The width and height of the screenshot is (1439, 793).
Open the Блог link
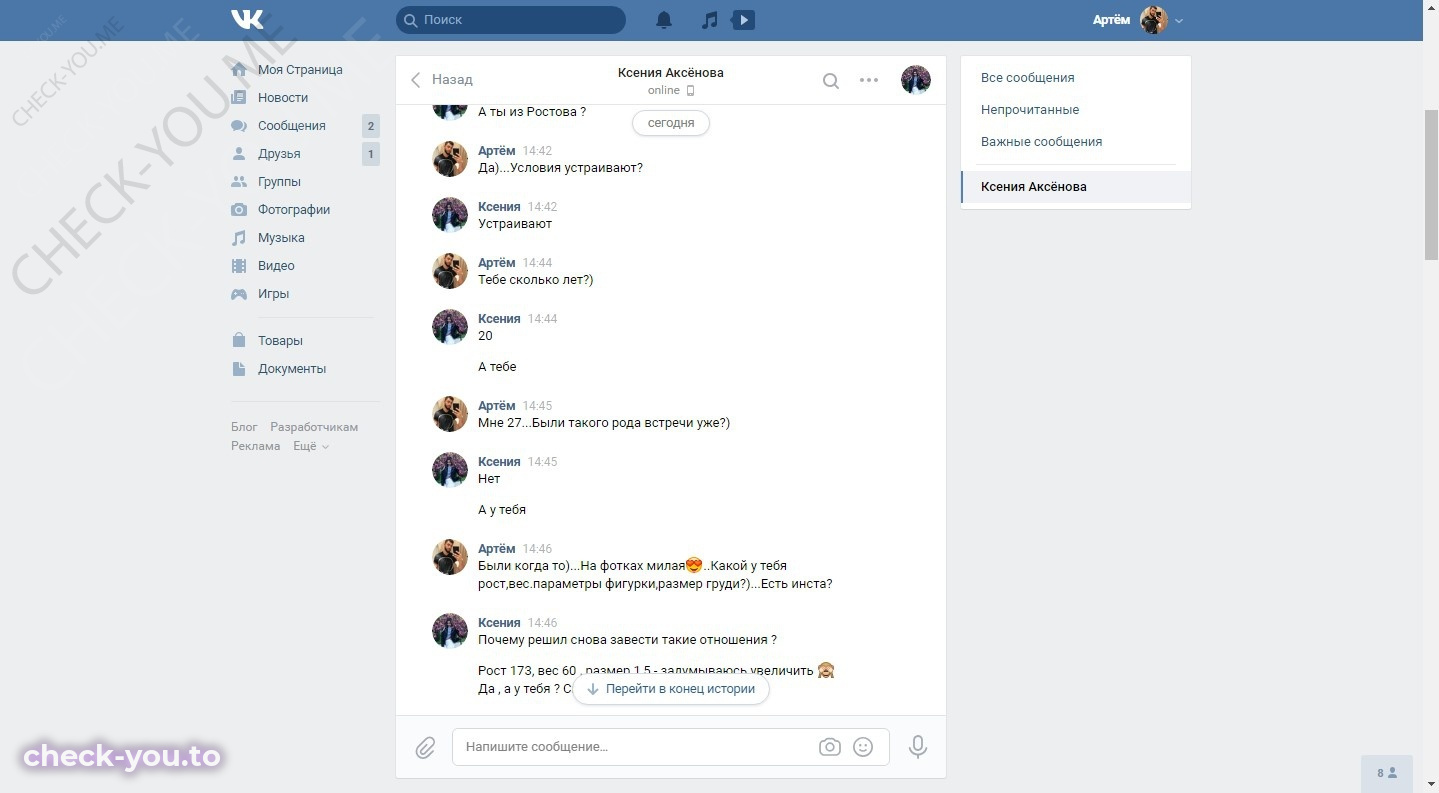pyautogui.click(x=244, y=427)
